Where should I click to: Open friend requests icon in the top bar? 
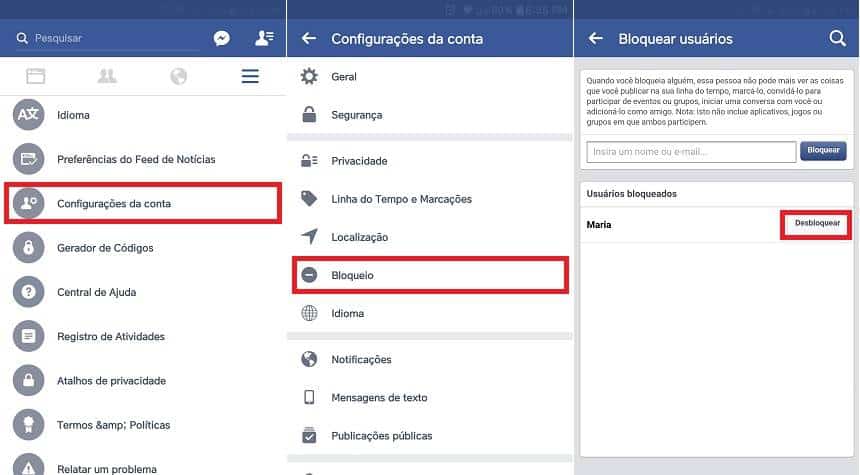264,38
